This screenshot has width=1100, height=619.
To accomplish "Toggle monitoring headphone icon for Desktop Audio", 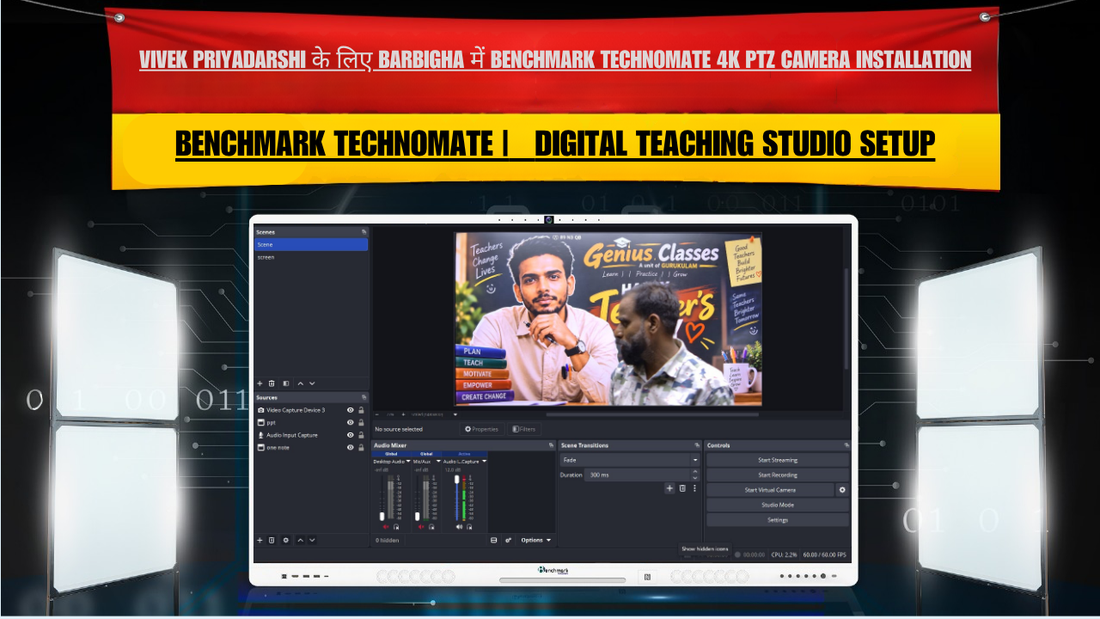I will point(396,527).
